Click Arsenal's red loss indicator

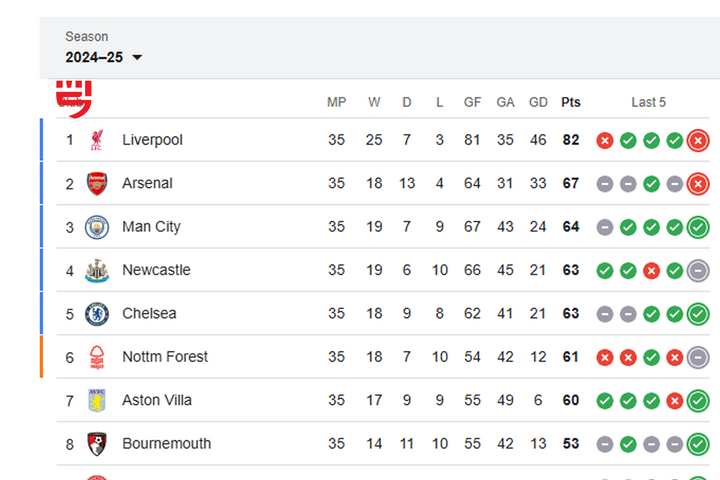[x=698, y=184]
